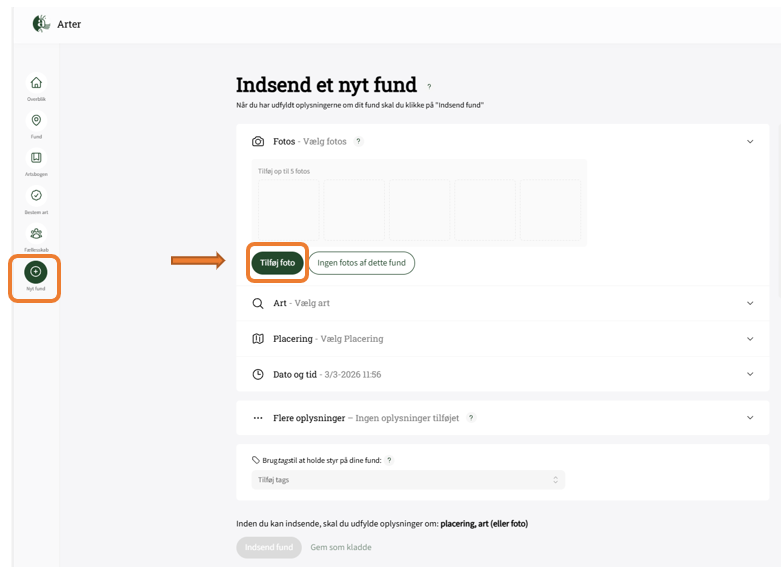
Task: Expand the Placering section
Action: (750, 339)
